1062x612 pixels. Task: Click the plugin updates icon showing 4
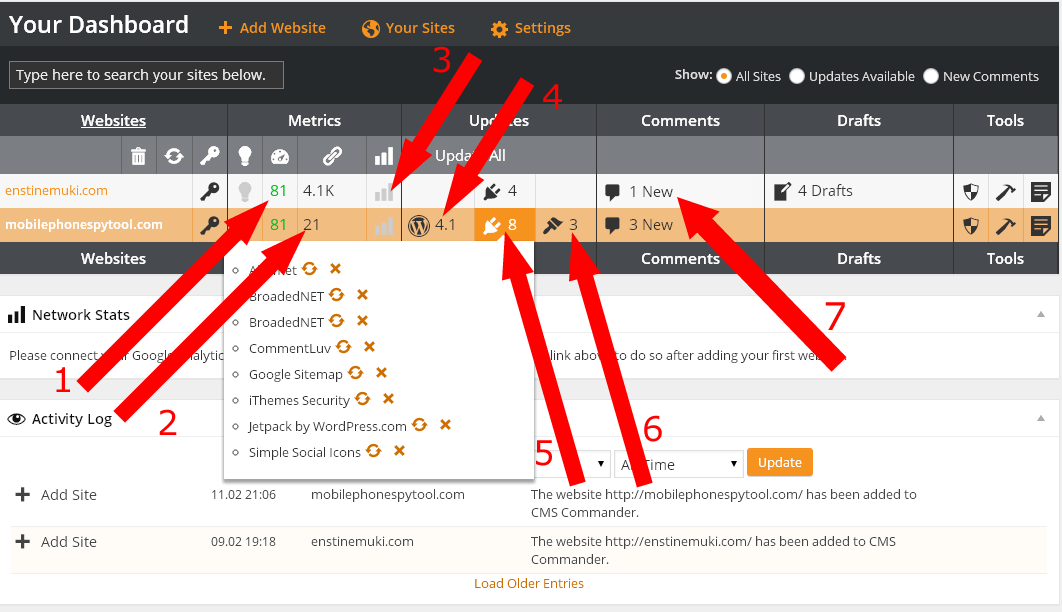(492, 191)
